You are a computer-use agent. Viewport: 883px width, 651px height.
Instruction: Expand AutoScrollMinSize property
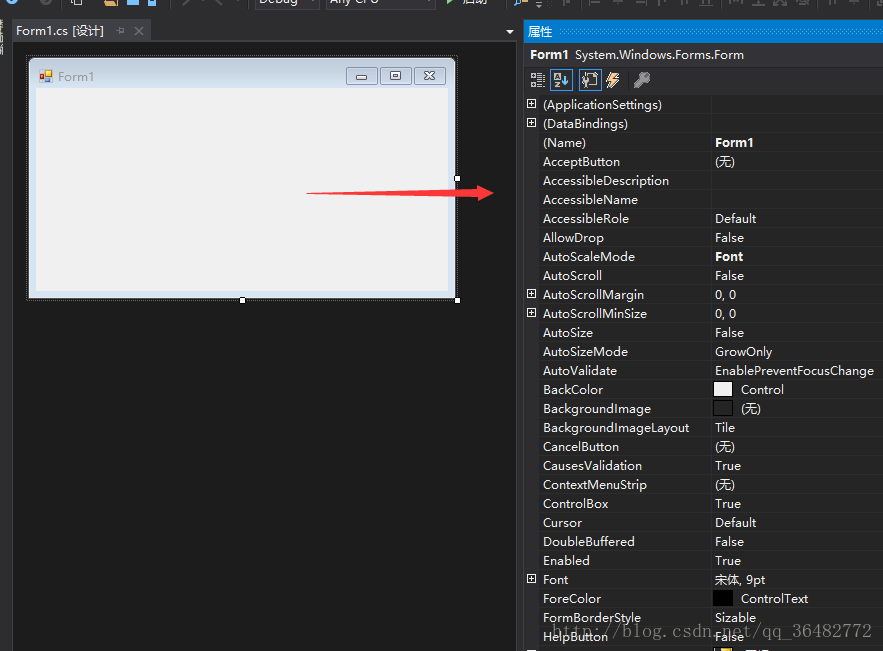pos(531,313)
